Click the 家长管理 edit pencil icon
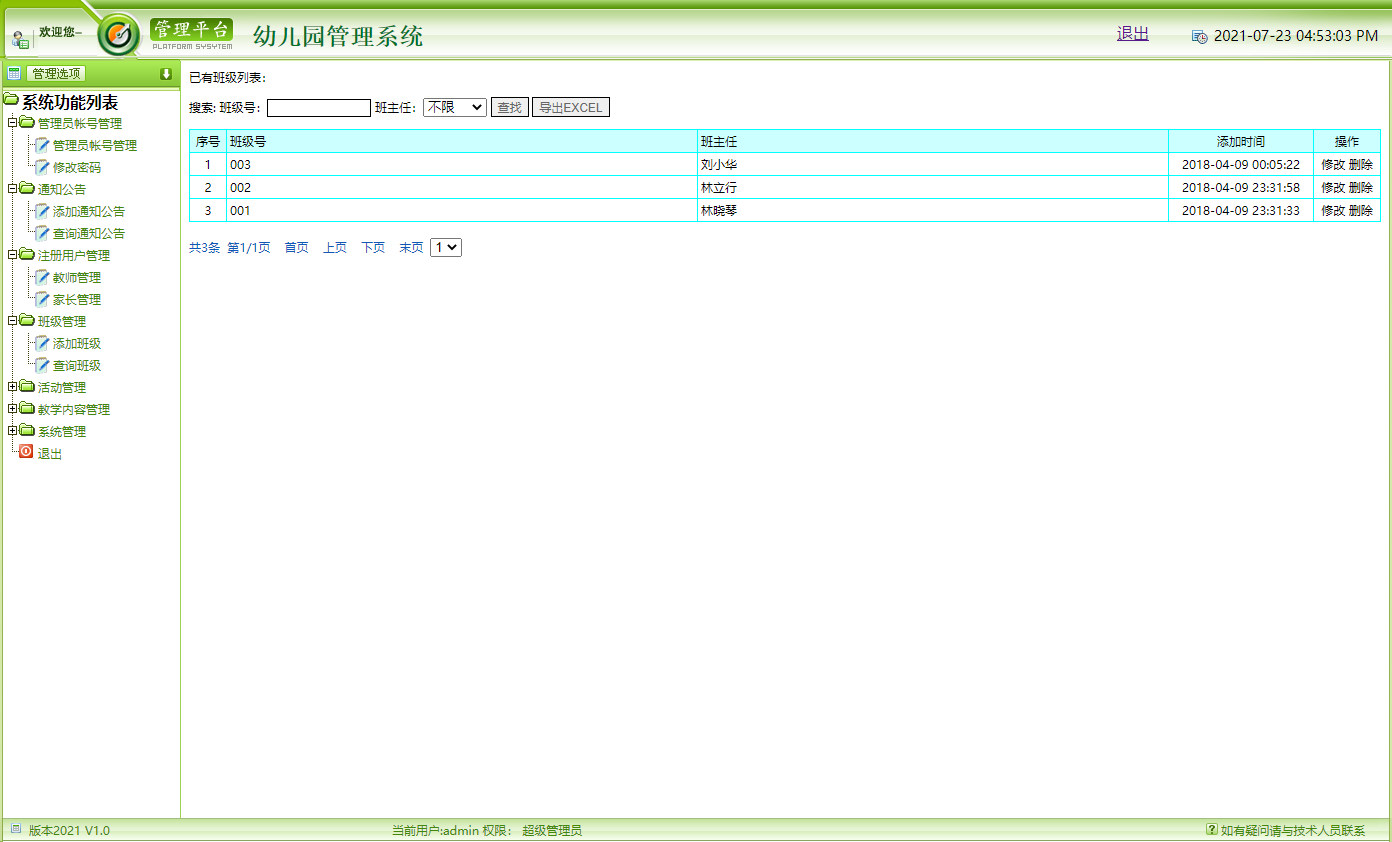1392x842 pixels. pos(43,299)
